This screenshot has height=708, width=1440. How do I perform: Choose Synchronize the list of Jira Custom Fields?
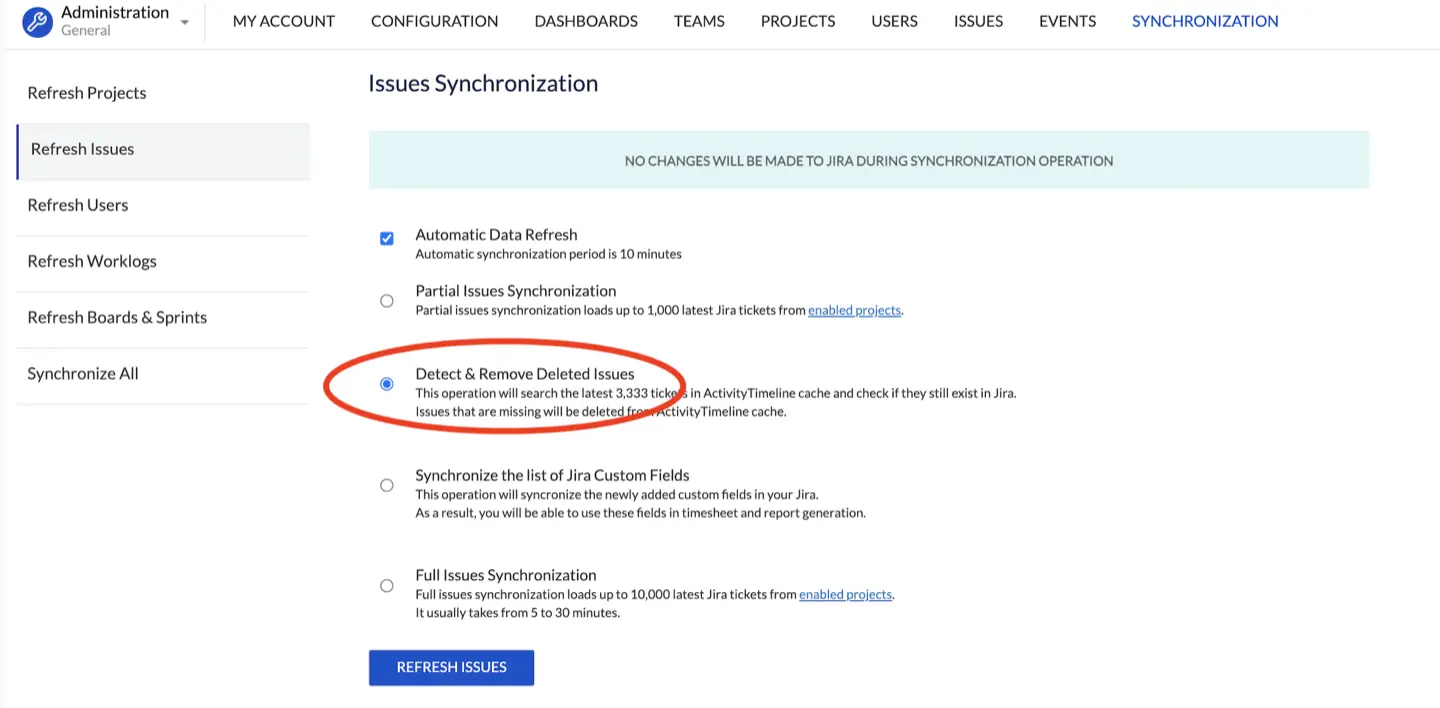click(387, 485)
